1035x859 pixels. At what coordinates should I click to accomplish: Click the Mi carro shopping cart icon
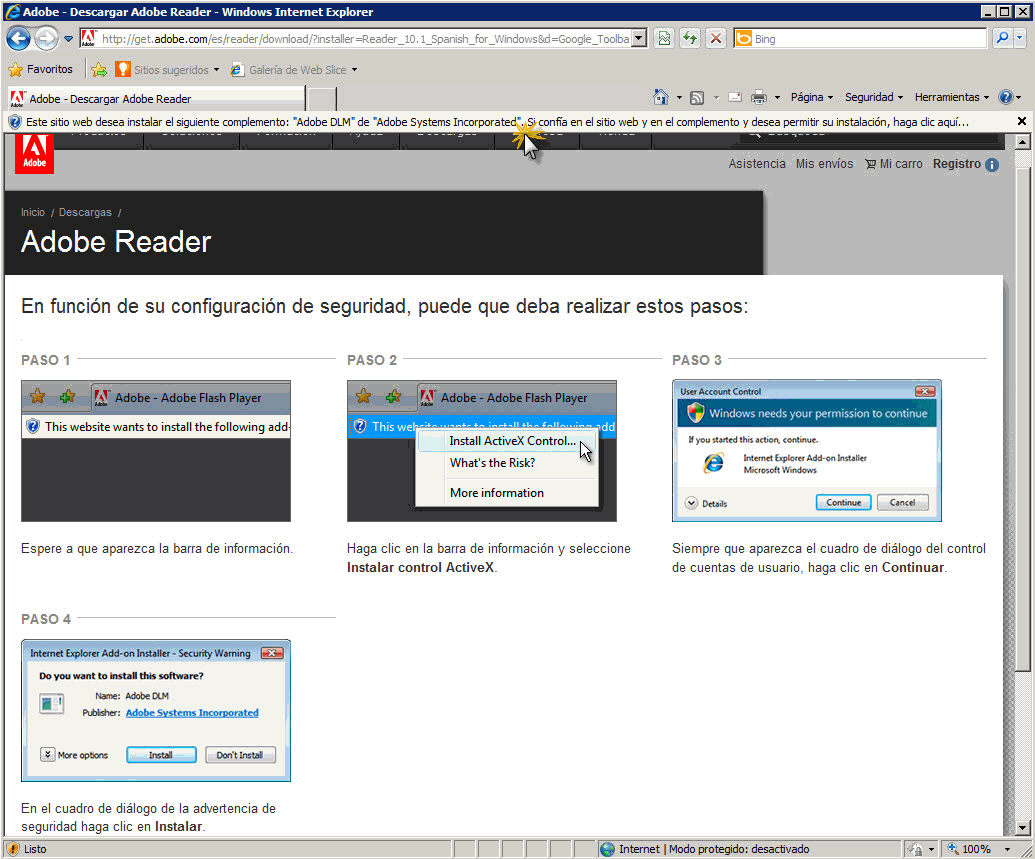point(871,164)
